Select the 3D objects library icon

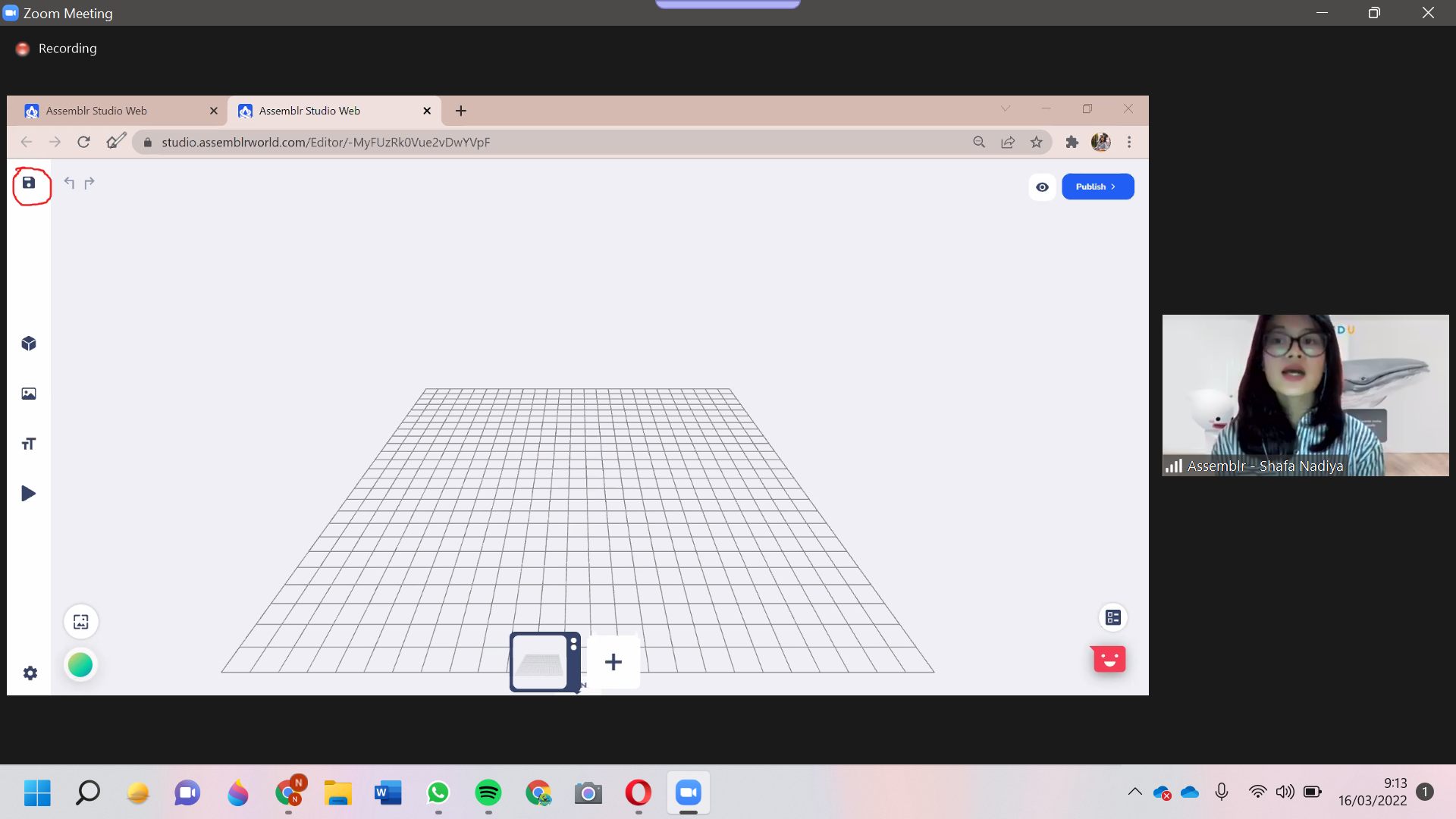pyautogui.click(x=29, y=344)
